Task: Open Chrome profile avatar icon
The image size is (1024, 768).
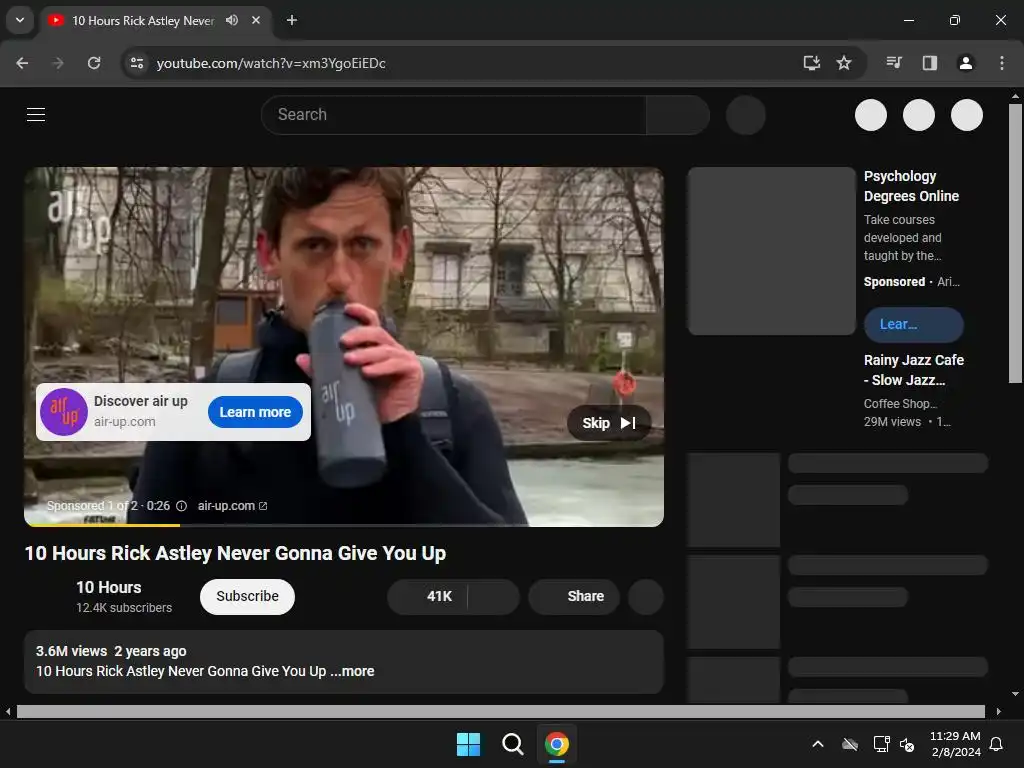Action: click(966, 63)
